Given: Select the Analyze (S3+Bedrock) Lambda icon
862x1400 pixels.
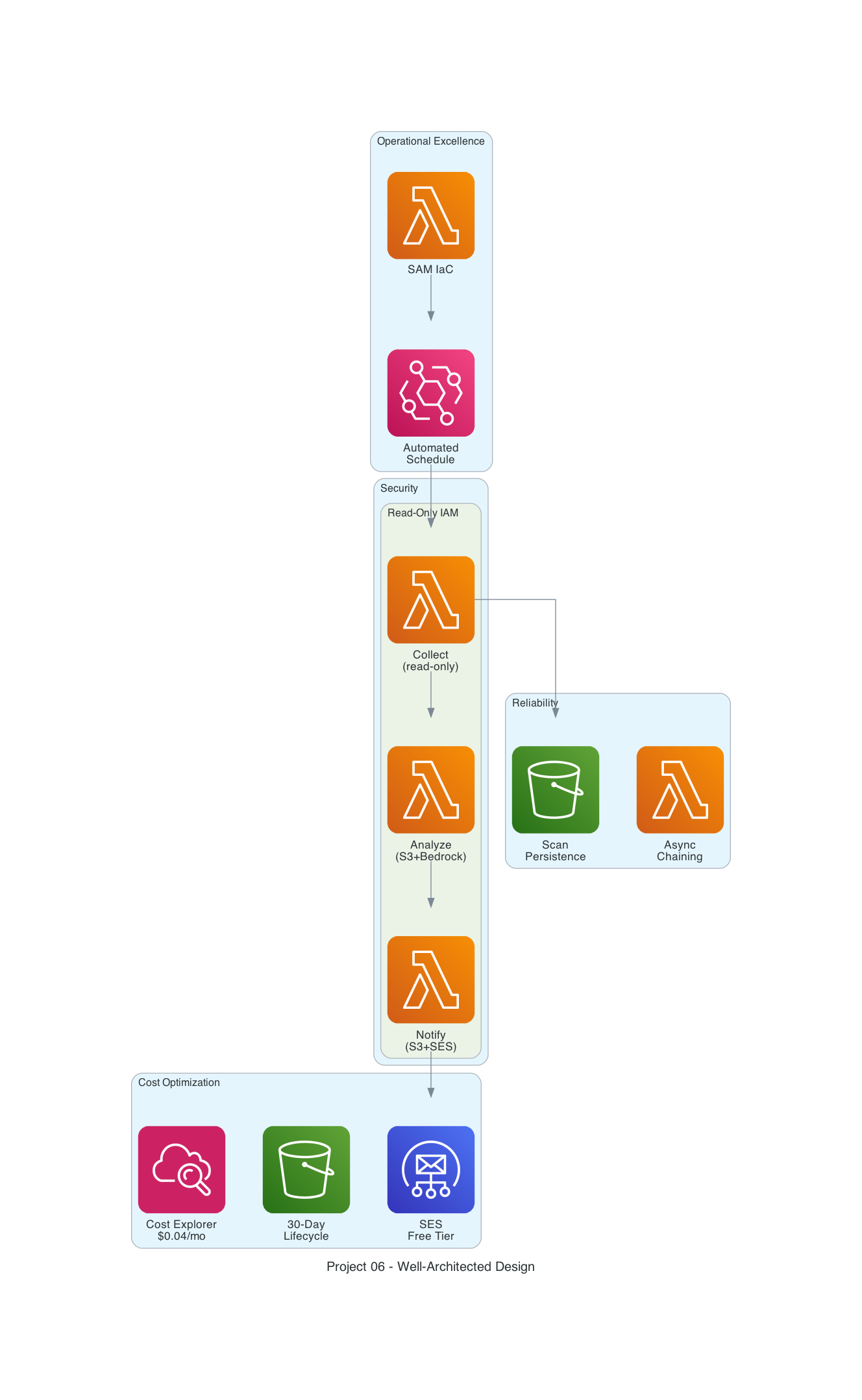Looking at the screenshot, I should 430,790.
